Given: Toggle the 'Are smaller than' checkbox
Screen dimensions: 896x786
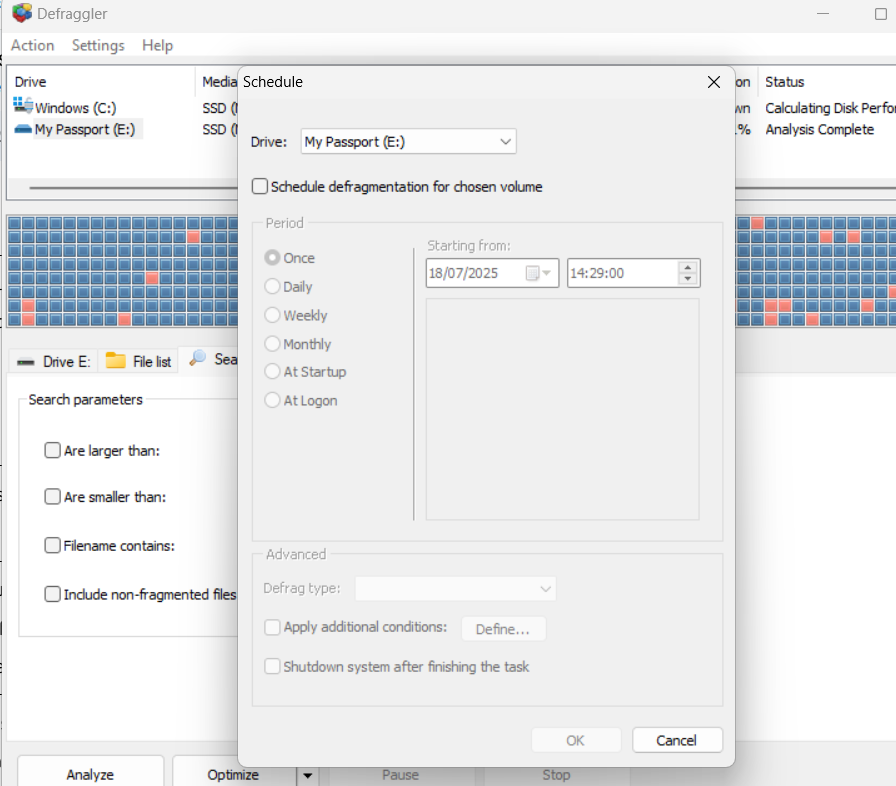Looking at the screenshot, I should [53, 496].
